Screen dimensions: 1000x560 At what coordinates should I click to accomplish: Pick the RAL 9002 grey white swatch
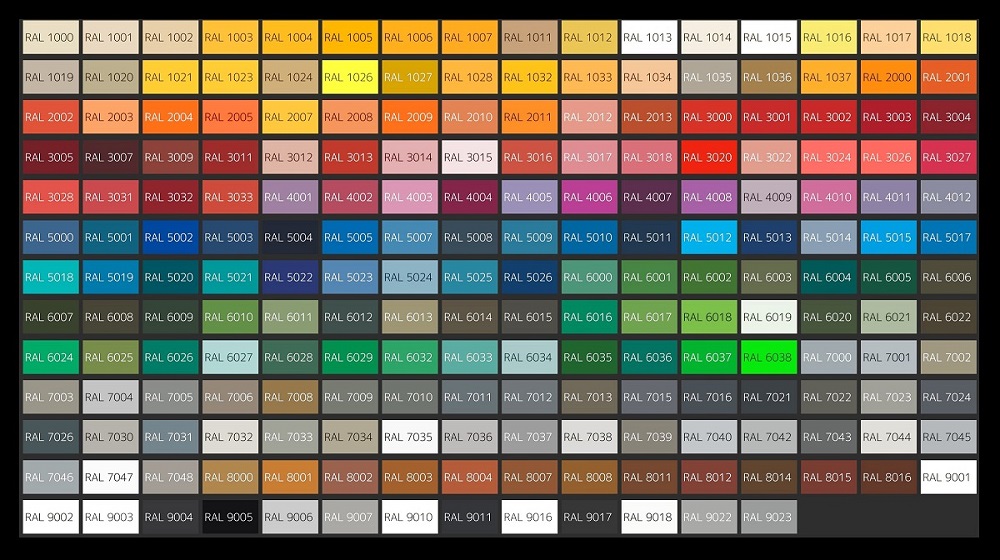click(x=50, y=517)
